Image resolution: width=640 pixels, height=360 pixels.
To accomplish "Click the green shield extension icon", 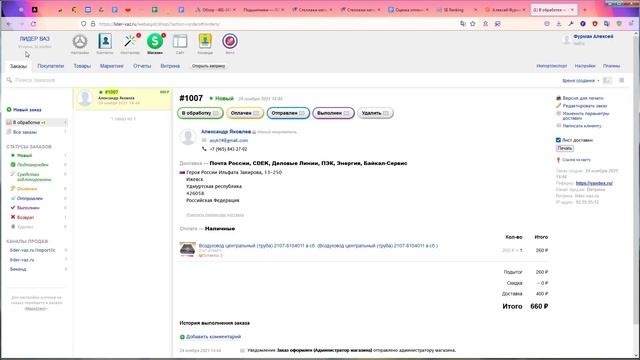I will coord(619,24).
